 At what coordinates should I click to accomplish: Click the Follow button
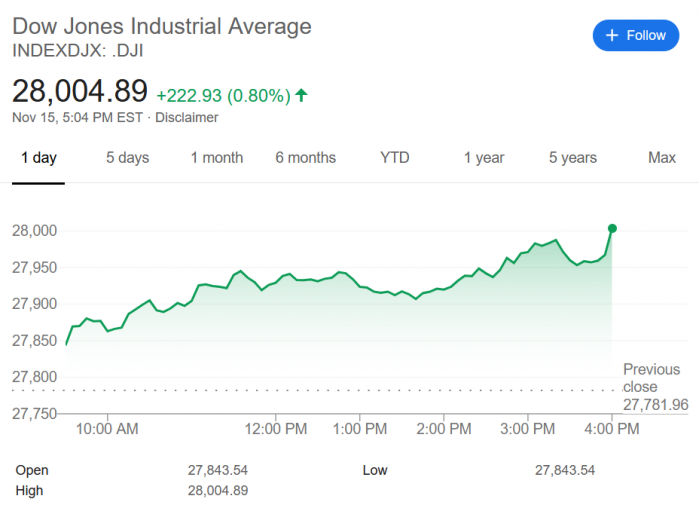(x=636, y=35)
